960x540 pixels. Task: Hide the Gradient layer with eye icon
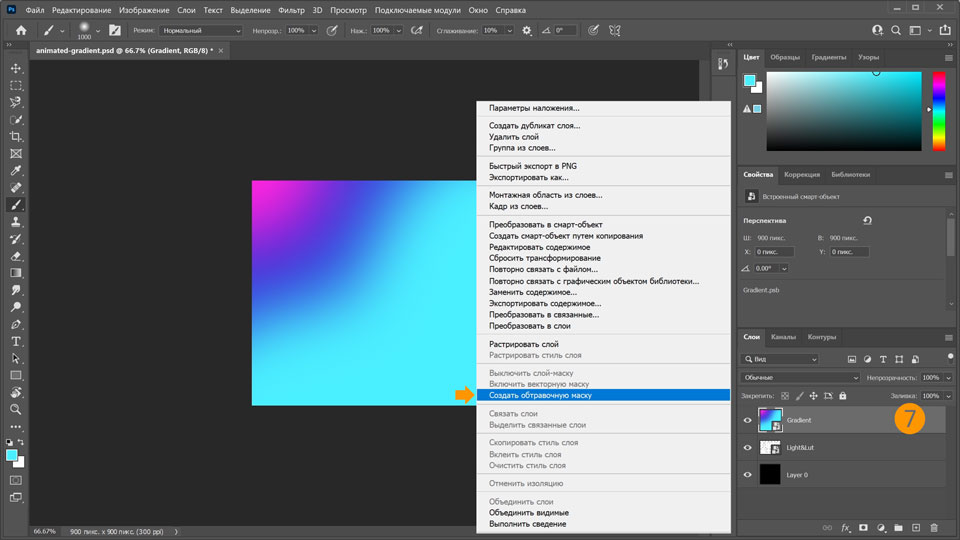[x=747, y=421]
